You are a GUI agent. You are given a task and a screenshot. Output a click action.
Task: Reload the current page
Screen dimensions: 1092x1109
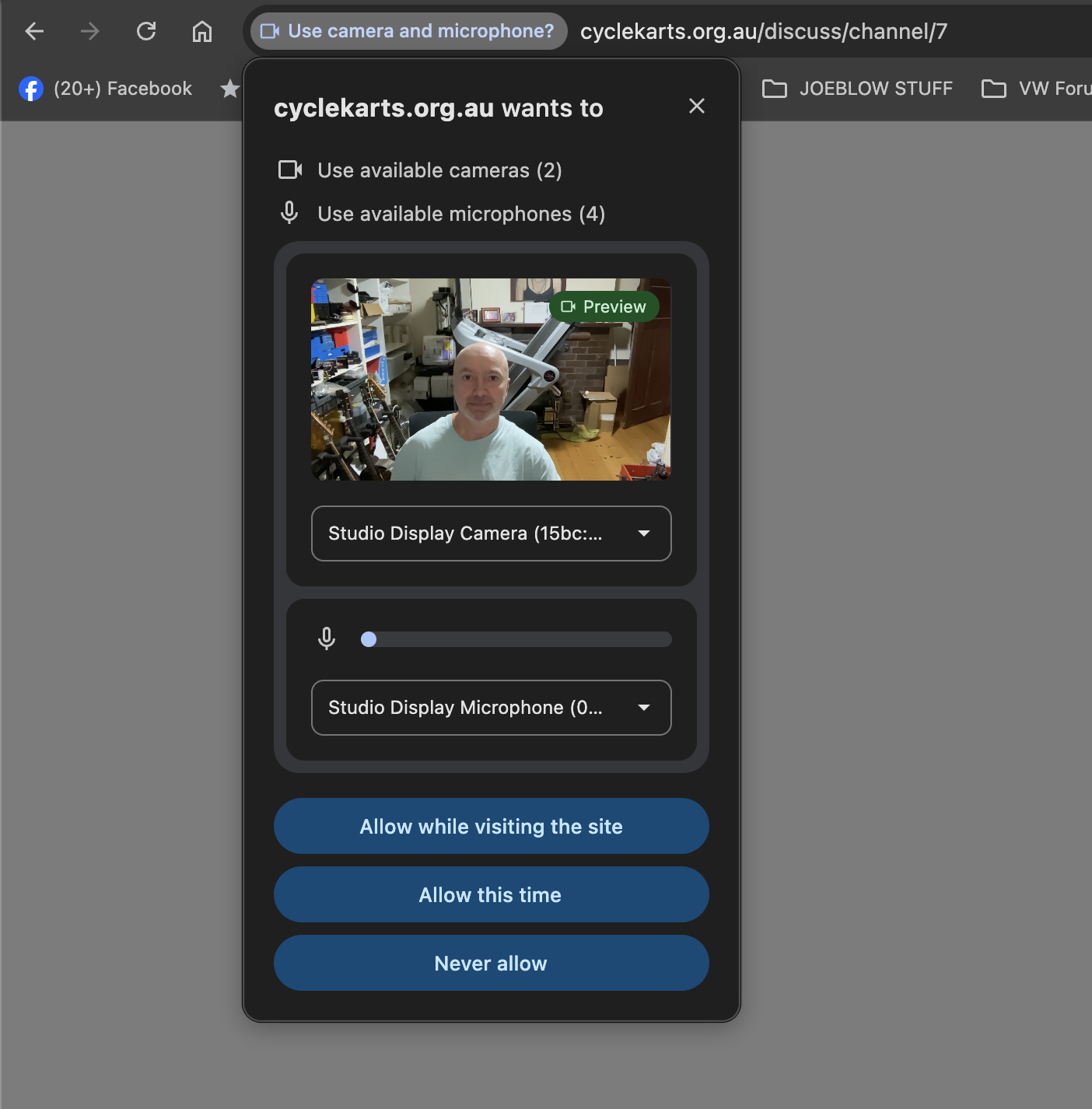[146, 31]
